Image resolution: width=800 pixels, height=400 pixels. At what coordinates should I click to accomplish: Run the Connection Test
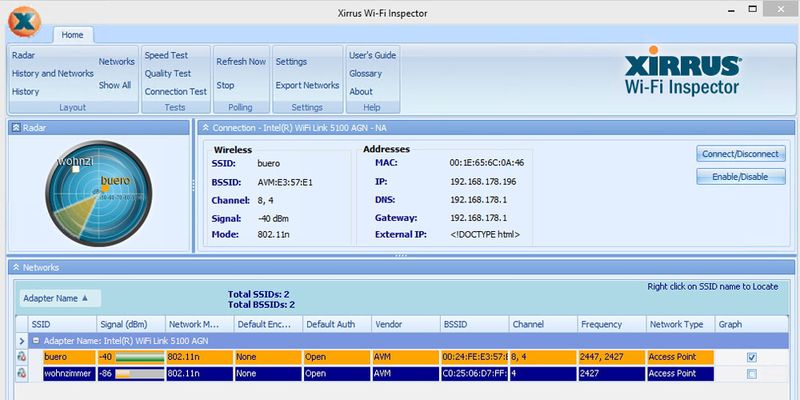[176, 92]
